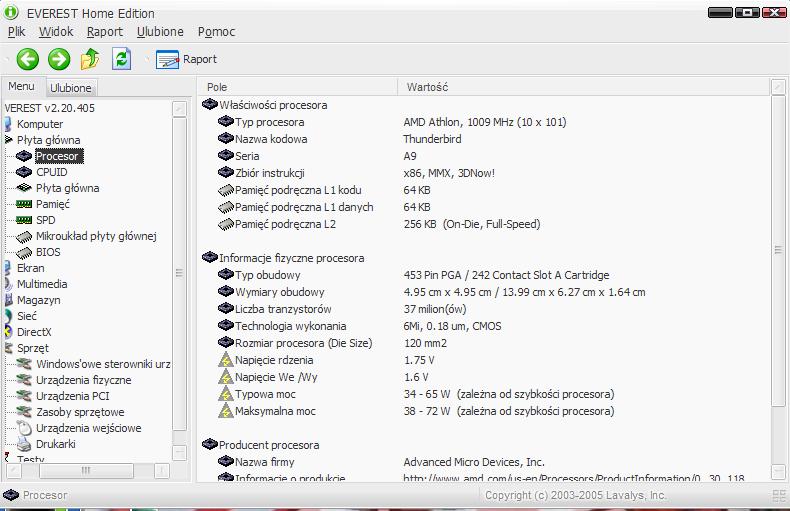Screen dimensions: 790x511
Task: Click the Zasoby sprzętowe icon
Action: 24,412
